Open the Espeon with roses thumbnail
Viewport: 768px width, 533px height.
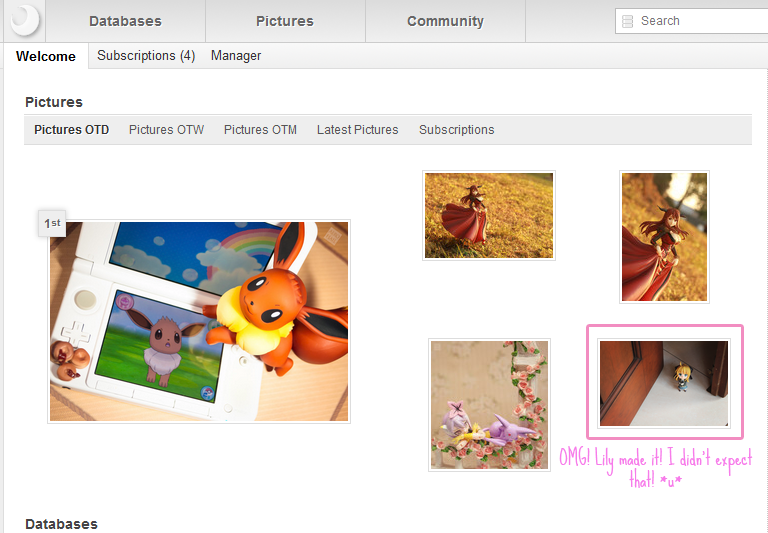[x=489, y=405]
